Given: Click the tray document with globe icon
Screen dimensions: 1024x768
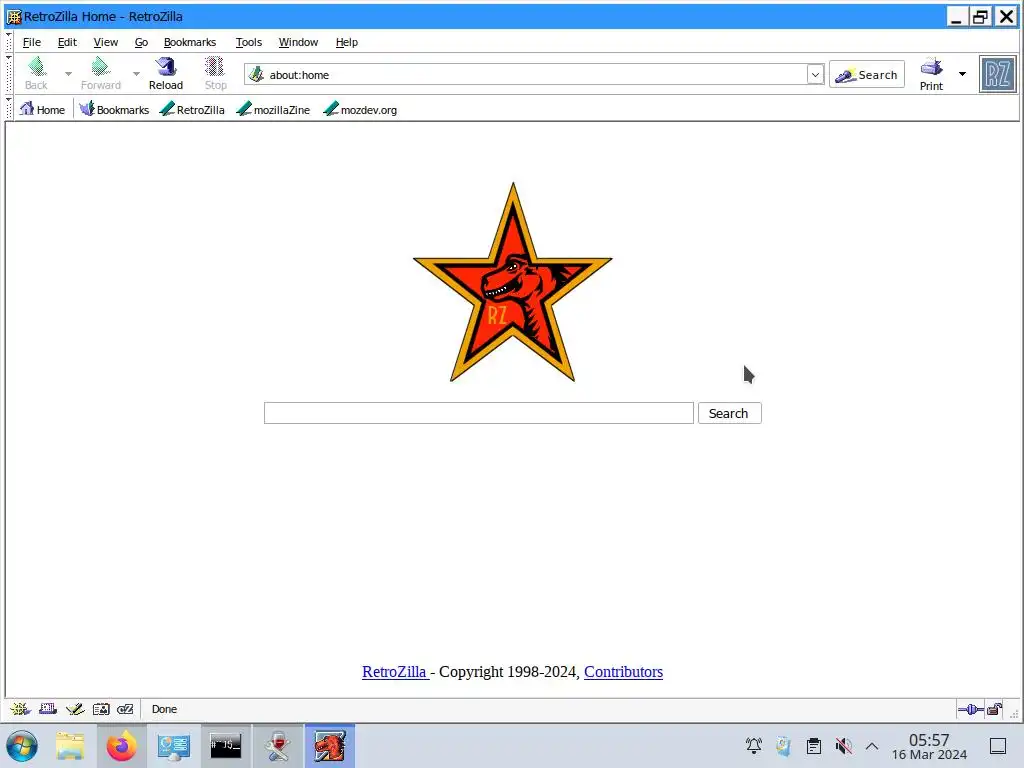Looking at the screenshot, I should (784, 746).
